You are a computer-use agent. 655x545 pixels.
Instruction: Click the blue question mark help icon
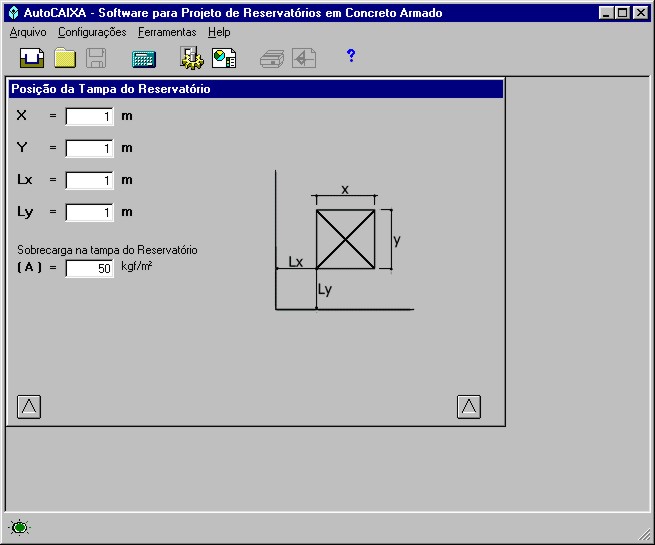click(351, 55)
